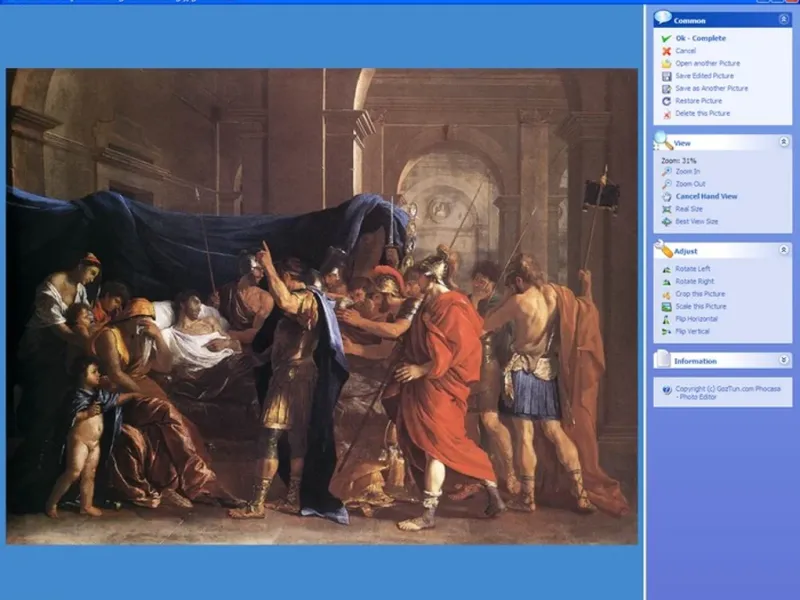This screenshot has width=800, height=600.
Task: Select the Zoom Out link
Action: point(690,184)
